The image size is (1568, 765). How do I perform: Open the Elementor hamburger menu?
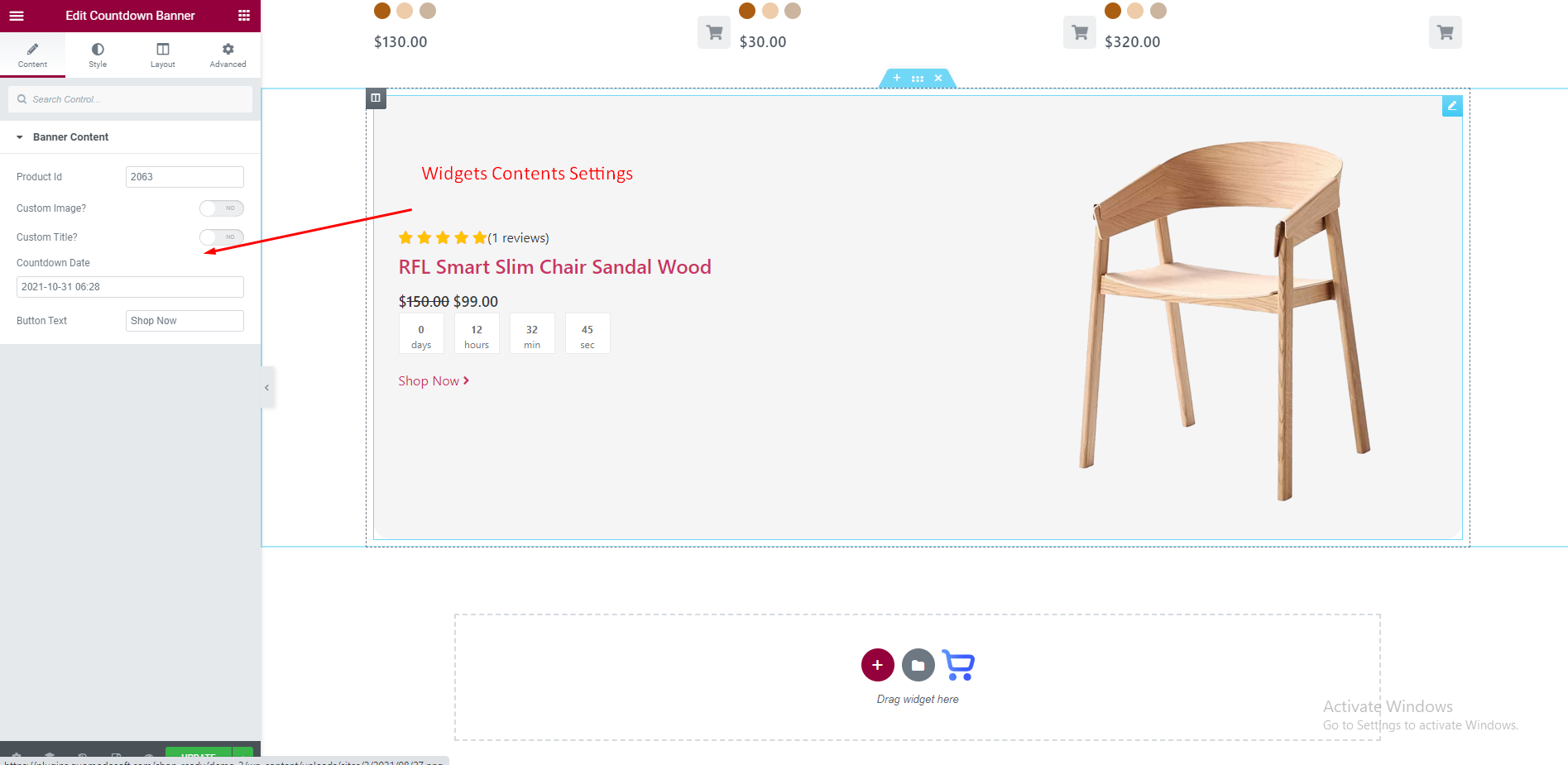coord(17,16)
